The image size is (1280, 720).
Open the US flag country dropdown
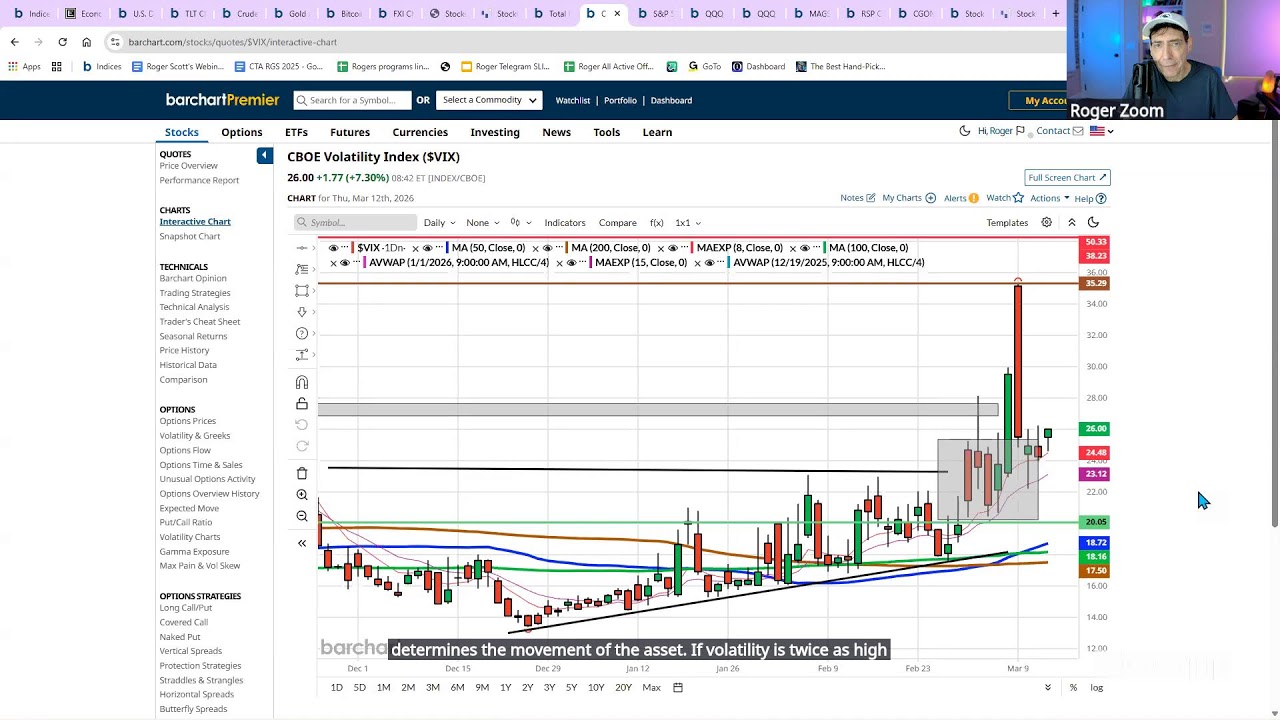(x=1101, y=131)
